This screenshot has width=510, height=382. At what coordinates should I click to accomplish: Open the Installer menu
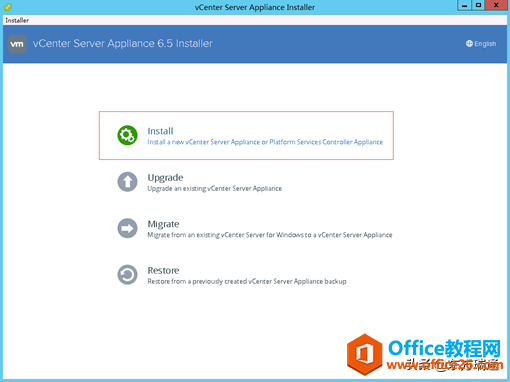click(x=17, y=20)
